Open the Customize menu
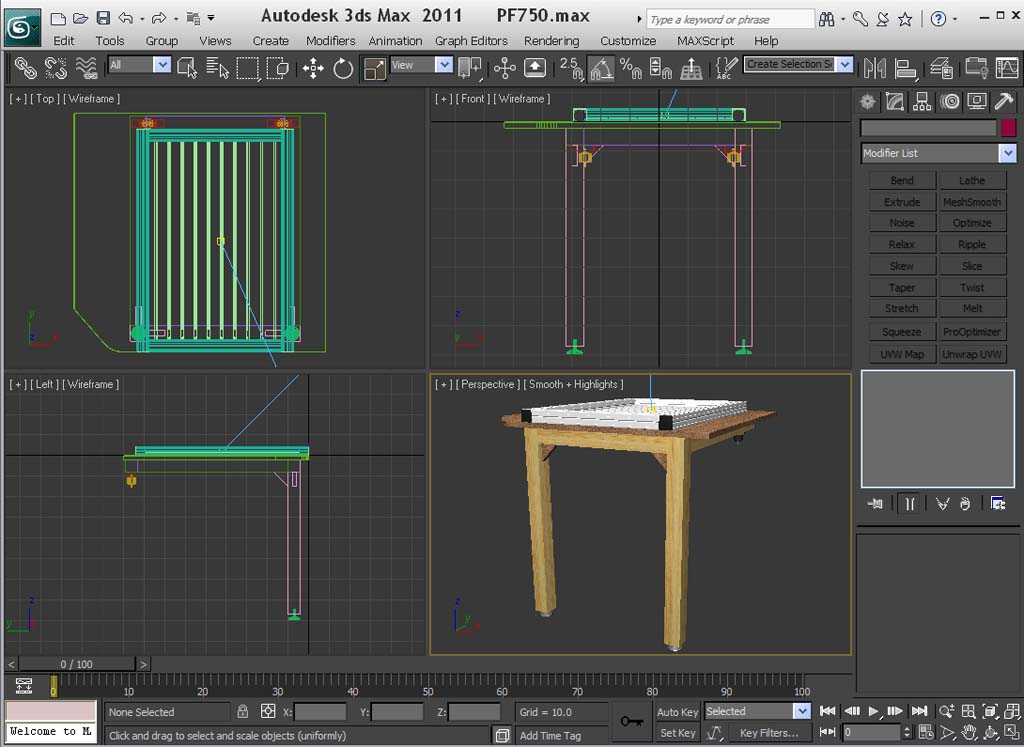Viewport: 1024px width, 747px height. [x=628, y=40]
